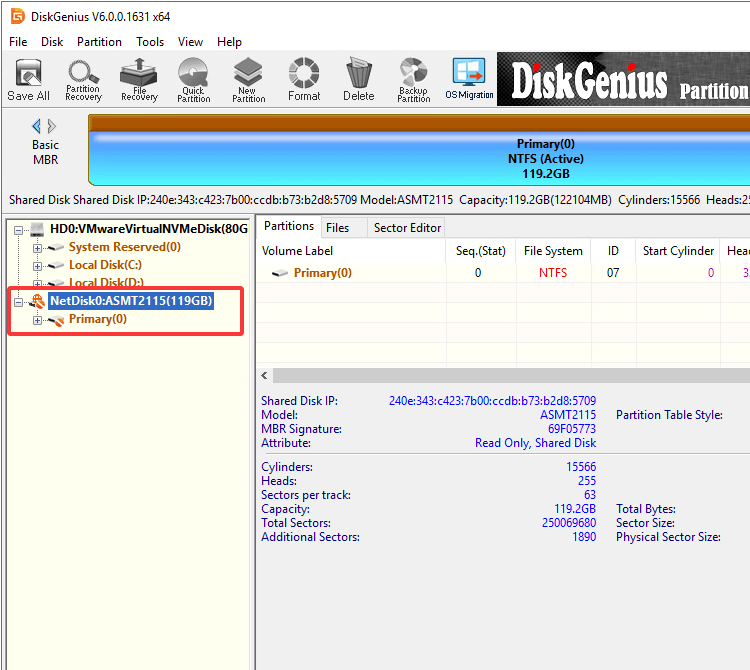
Task: Go to the previous disk arrow
Action: coord(37,126)
